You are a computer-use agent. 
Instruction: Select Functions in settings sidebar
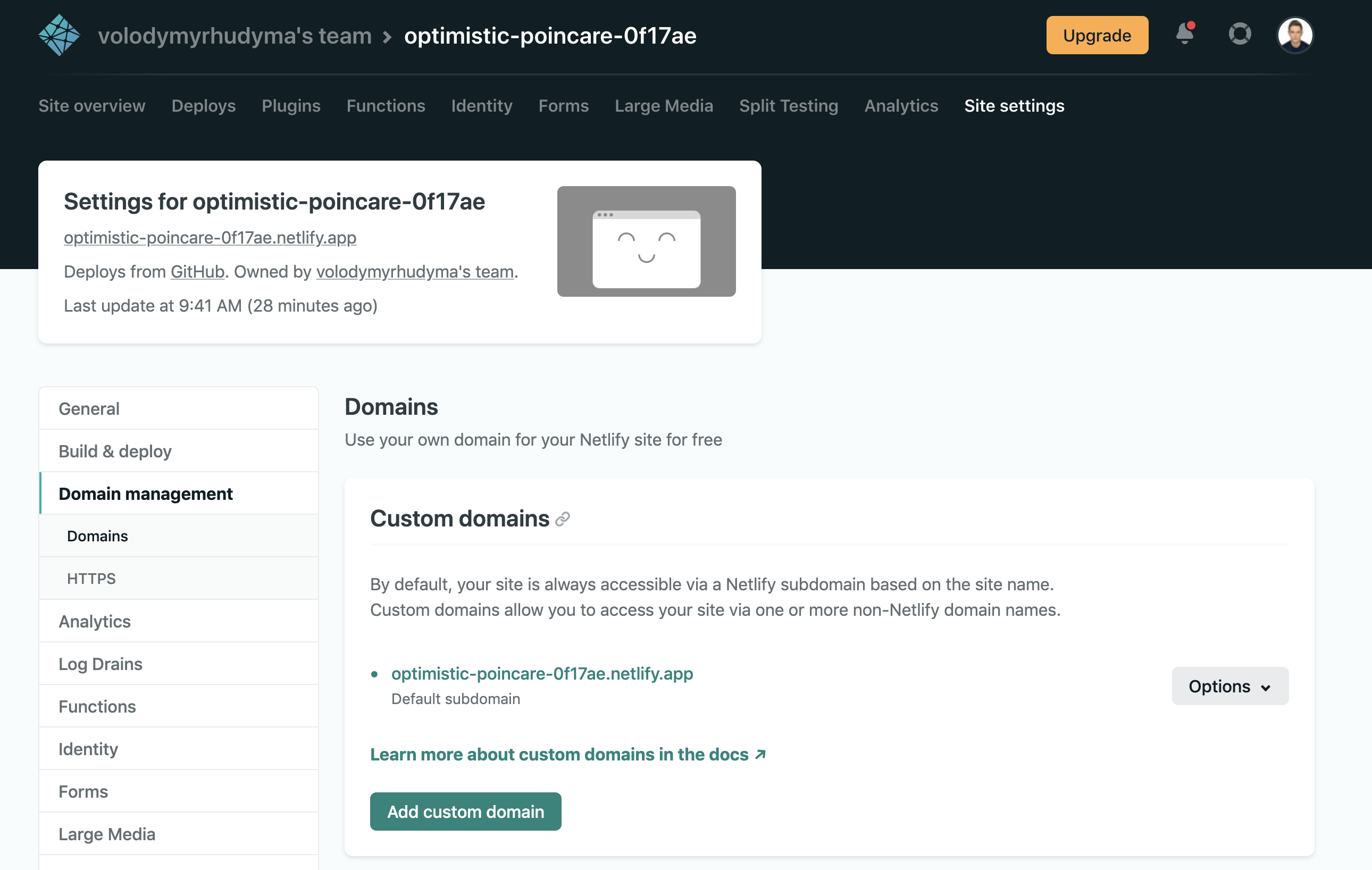(x=178, y=707)
